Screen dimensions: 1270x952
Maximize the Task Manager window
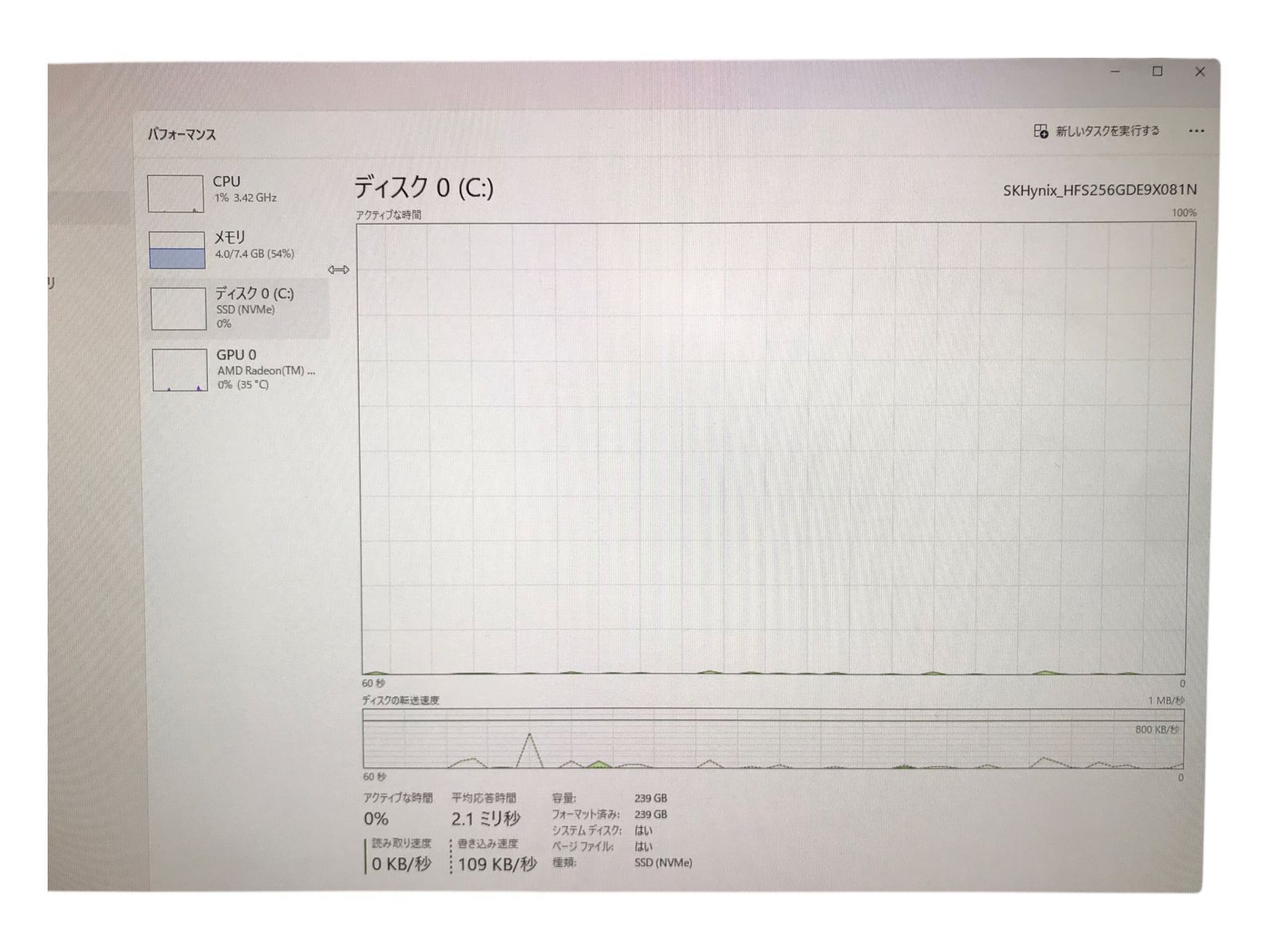[x=1157, y=71]
